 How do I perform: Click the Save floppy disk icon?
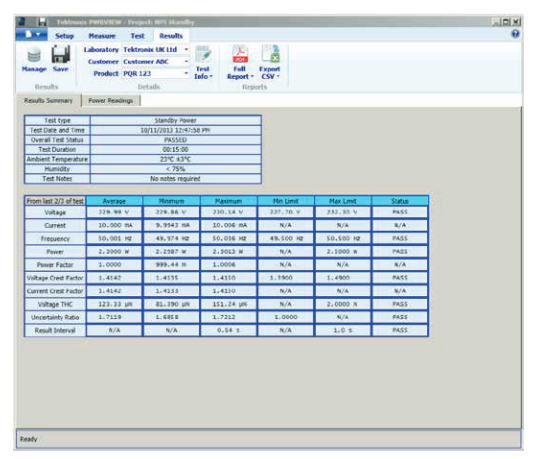pyautogui.click(x=61, y=59)
